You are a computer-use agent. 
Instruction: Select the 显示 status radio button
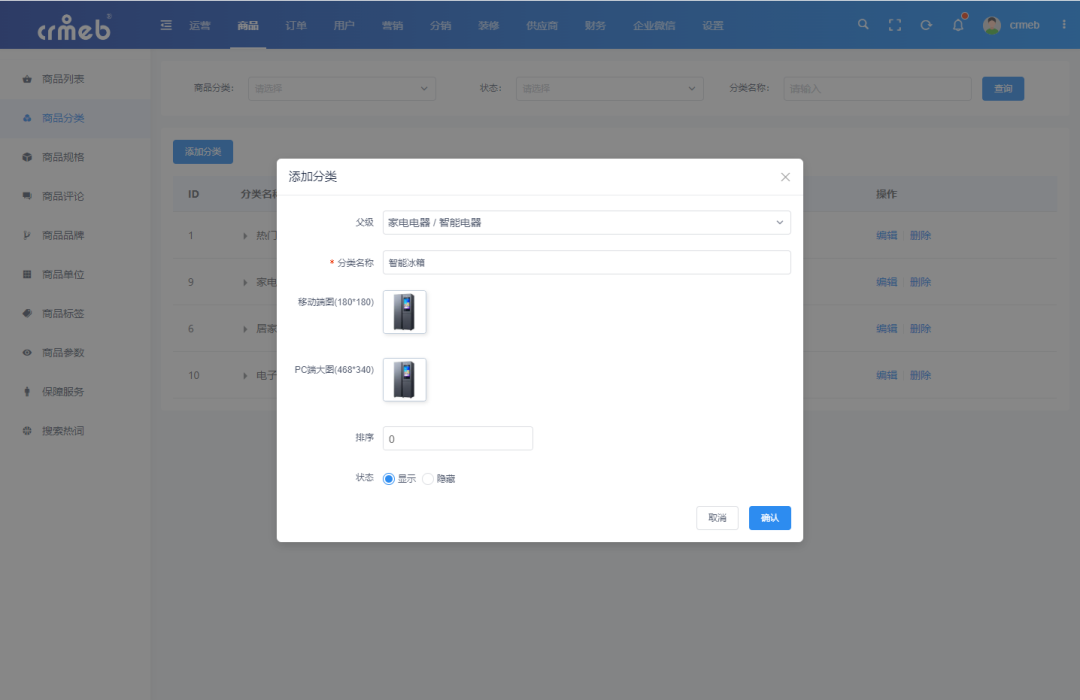point(388,478)
